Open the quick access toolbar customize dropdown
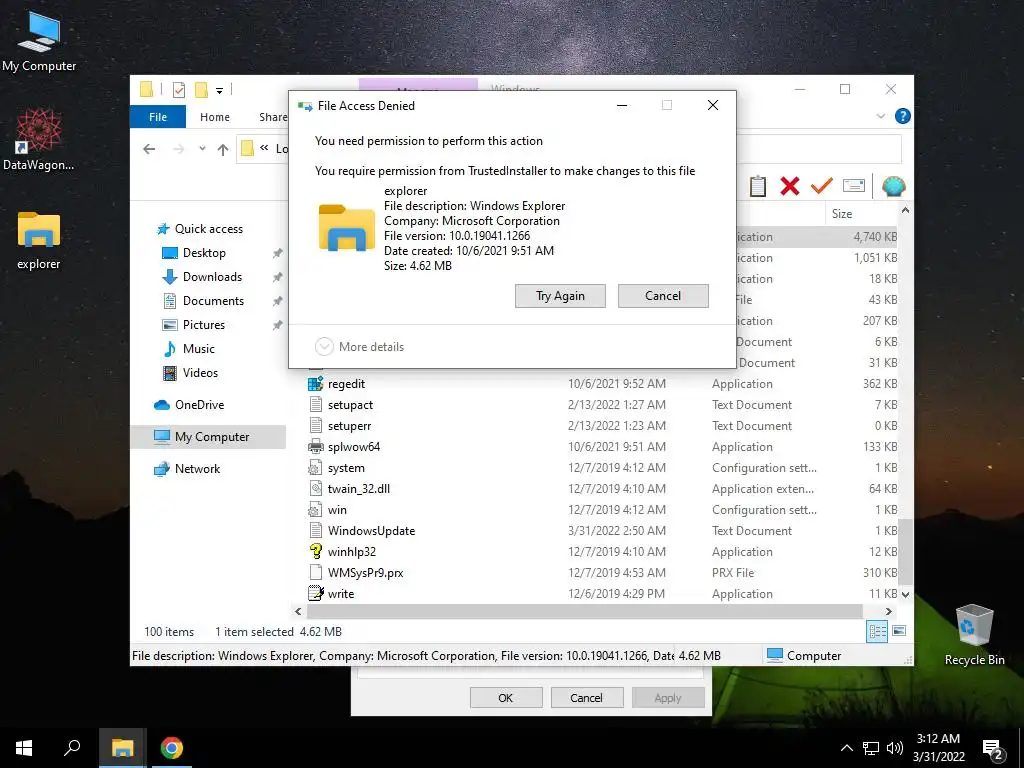1024x768 pixels. click(219, 90)
